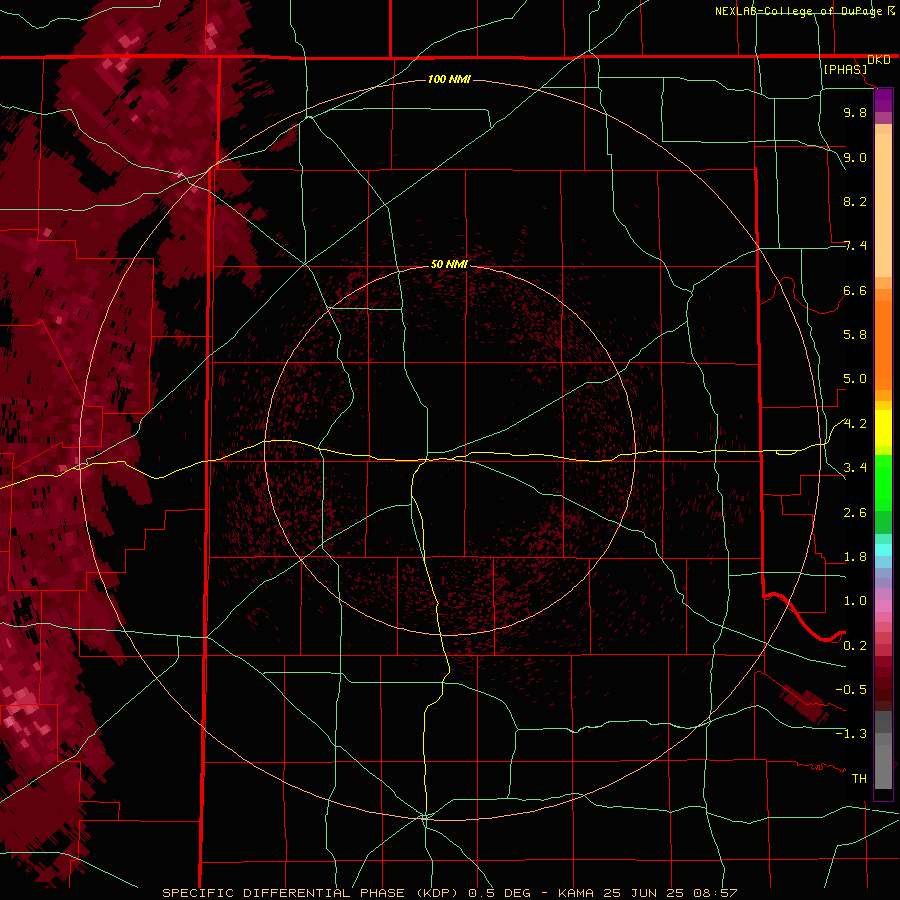Click the [PHAS] legend heading

845,69
